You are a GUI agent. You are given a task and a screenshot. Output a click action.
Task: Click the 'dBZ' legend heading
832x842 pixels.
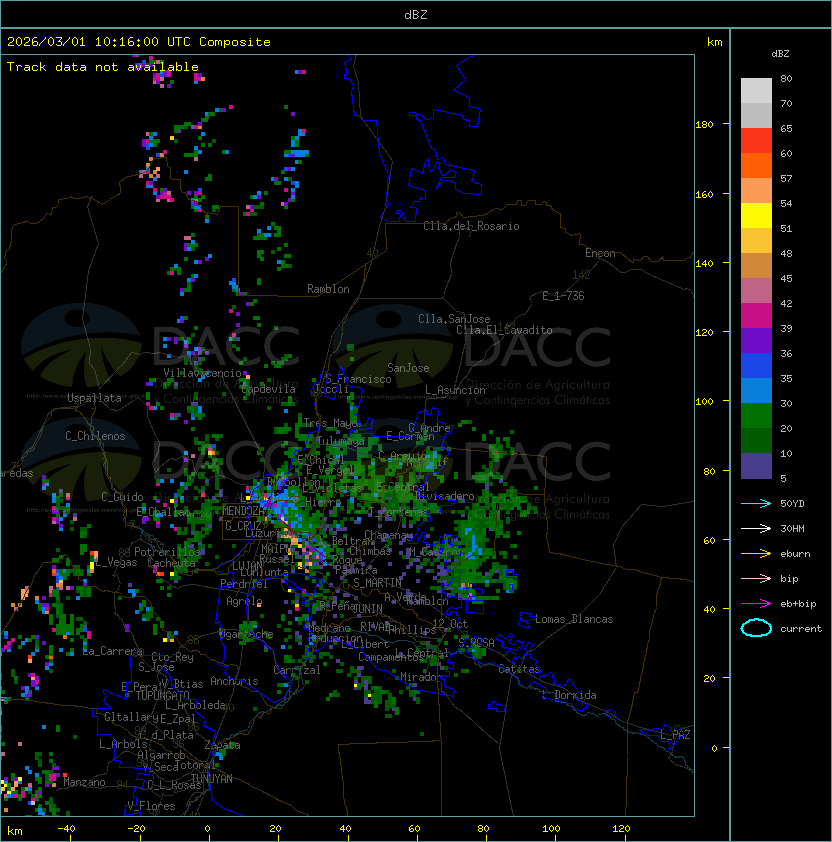pyautogui.click(x=780, y=54)
